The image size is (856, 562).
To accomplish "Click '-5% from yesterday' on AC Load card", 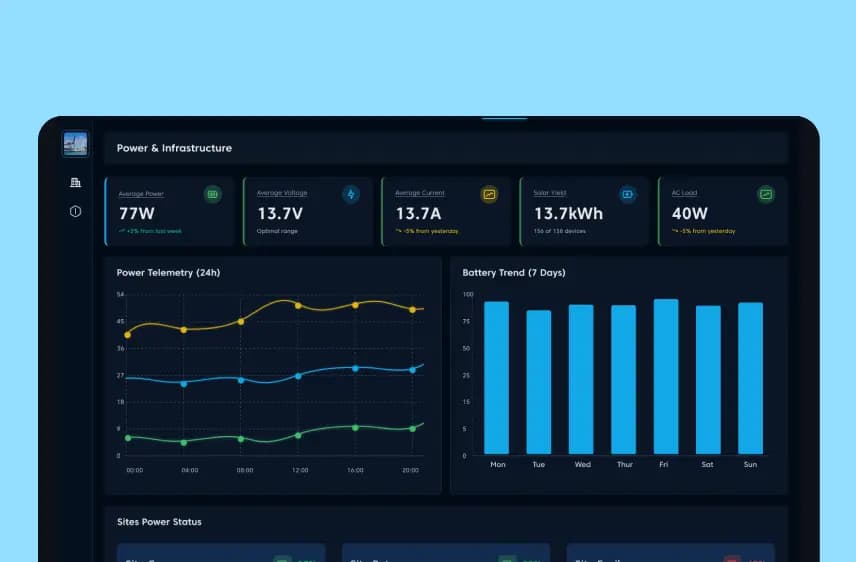I will 707,231.
